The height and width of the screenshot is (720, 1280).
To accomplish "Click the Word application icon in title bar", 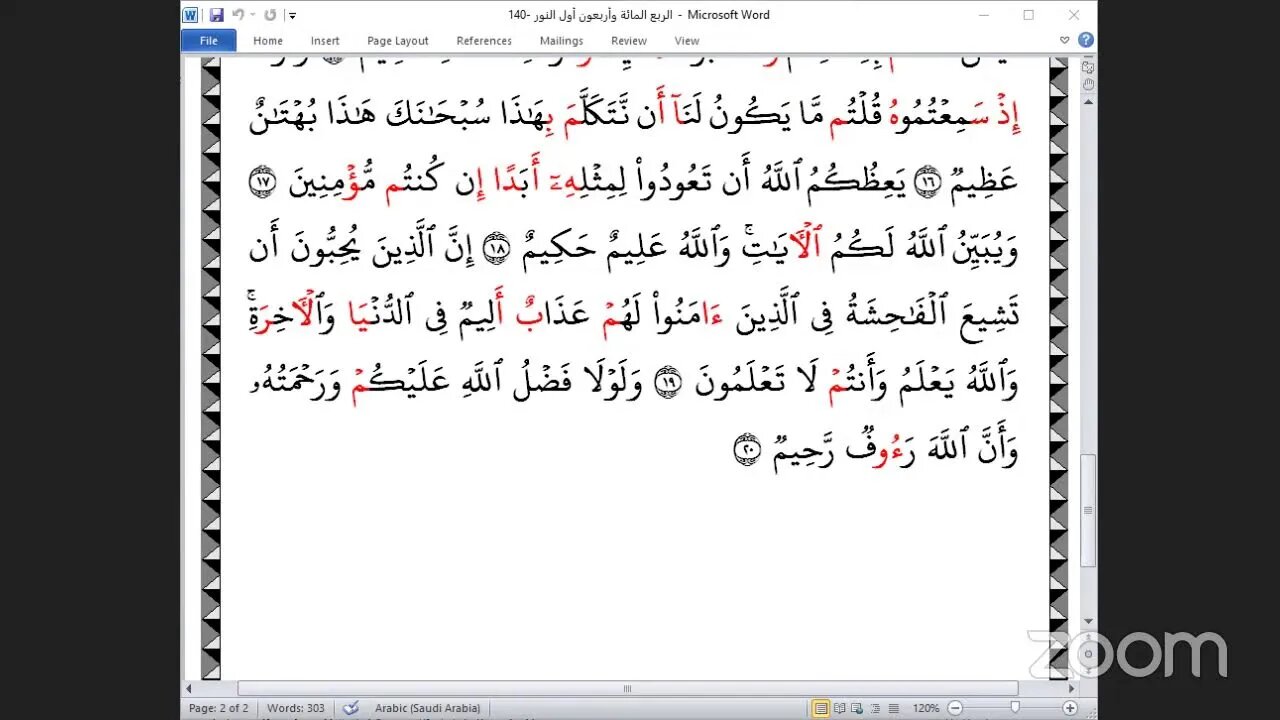I will click(192, 15).
